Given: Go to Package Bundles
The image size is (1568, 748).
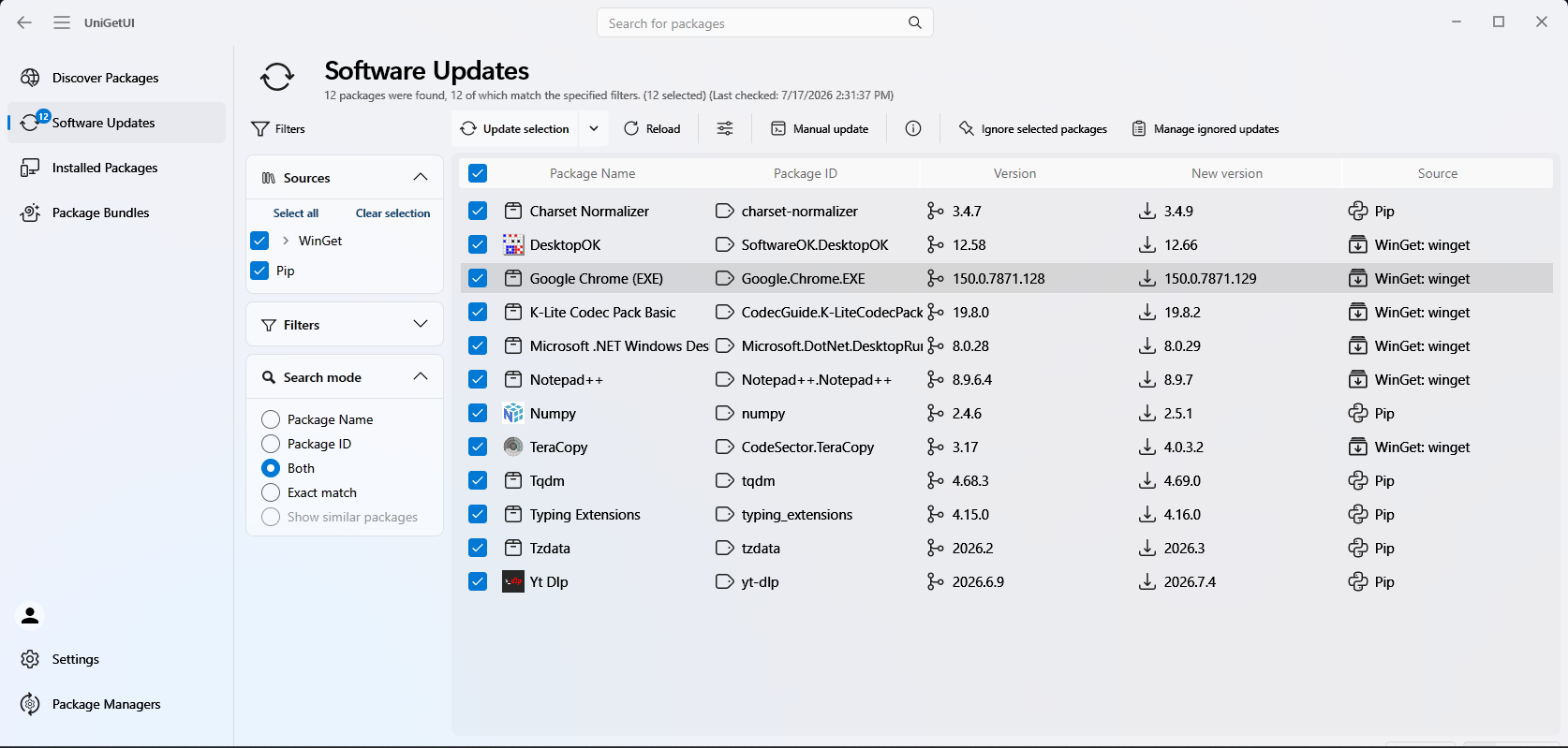Looking at the screenshot, I should 117,213.
